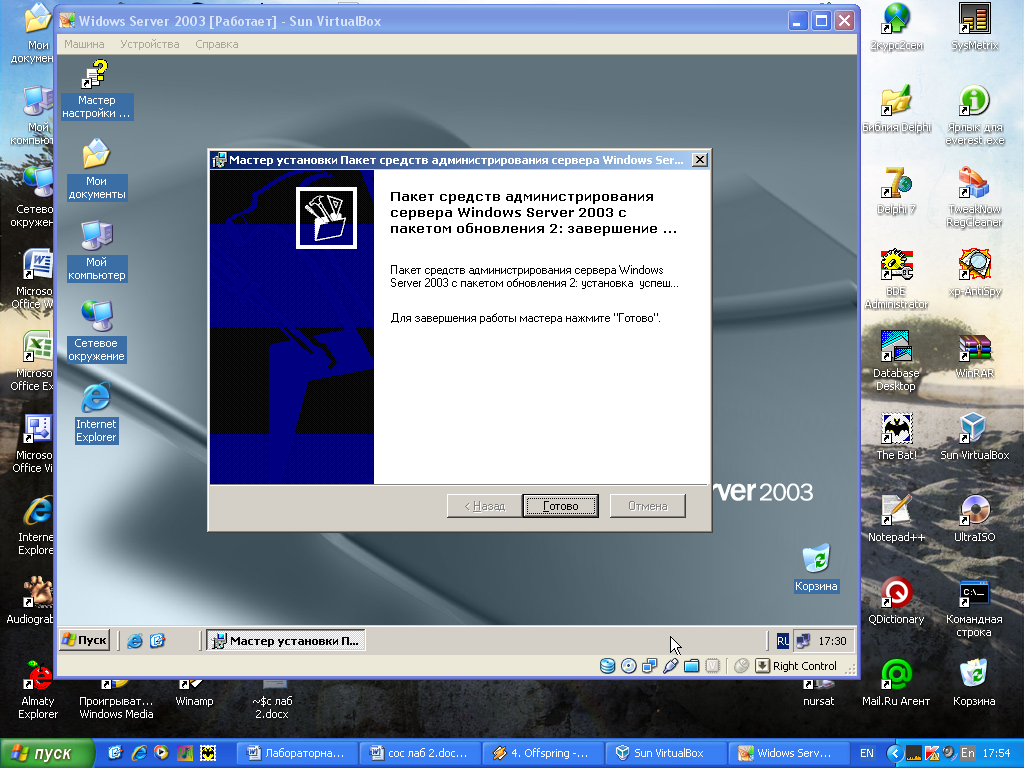Open the Устройства menu in VirtualBox

[x=150, y=44]
